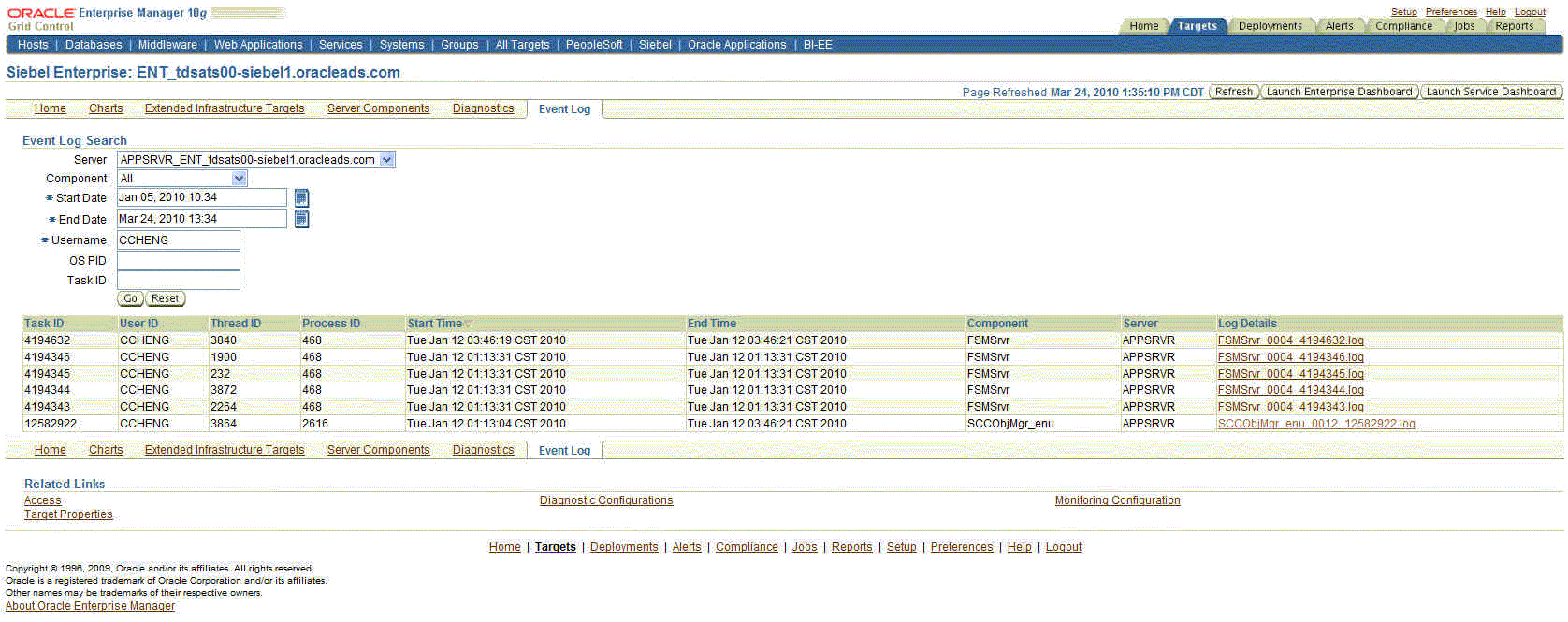This screenshot has width=1568, height=622.
Task: Open log FSMSrvr_0004_4194344.log
Action: 1290,390
